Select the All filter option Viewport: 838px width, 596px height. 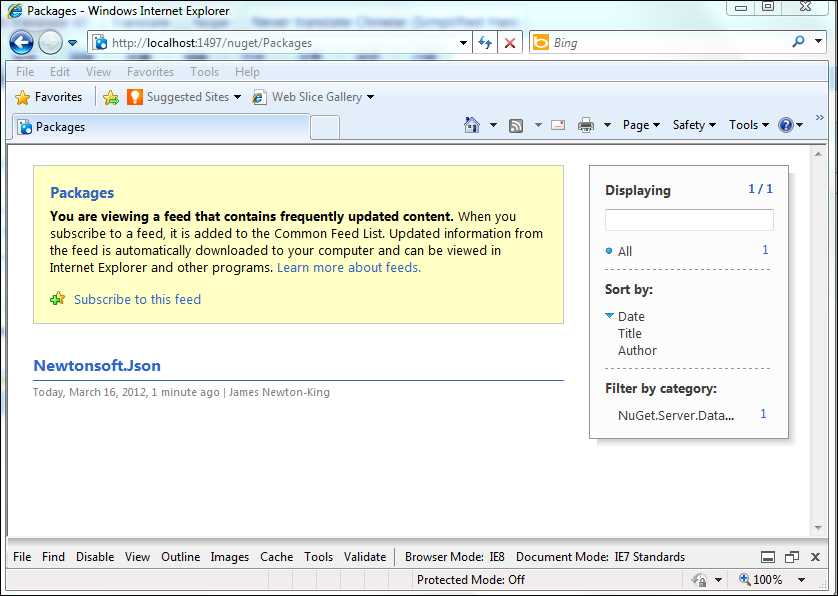tap(625, 251)
